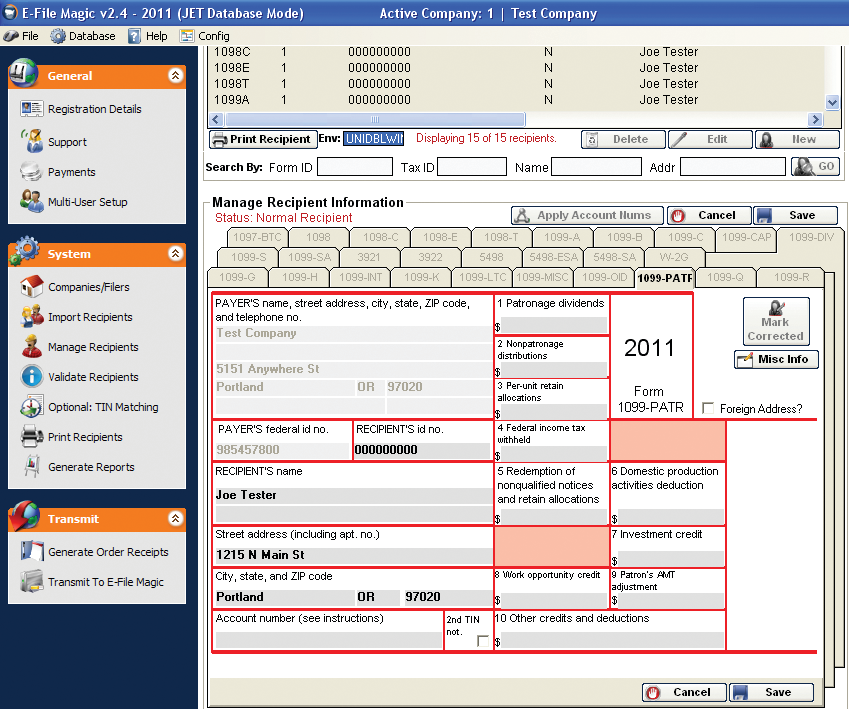Open Registration Details in the sidebar
The height and width of the screenshot is (709, 849).
94,109
